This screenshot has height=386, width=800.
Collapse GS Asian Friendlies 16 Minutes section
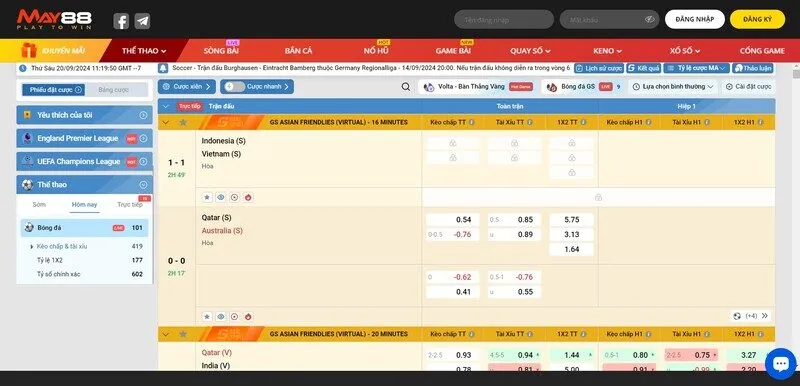pos(165,122)
